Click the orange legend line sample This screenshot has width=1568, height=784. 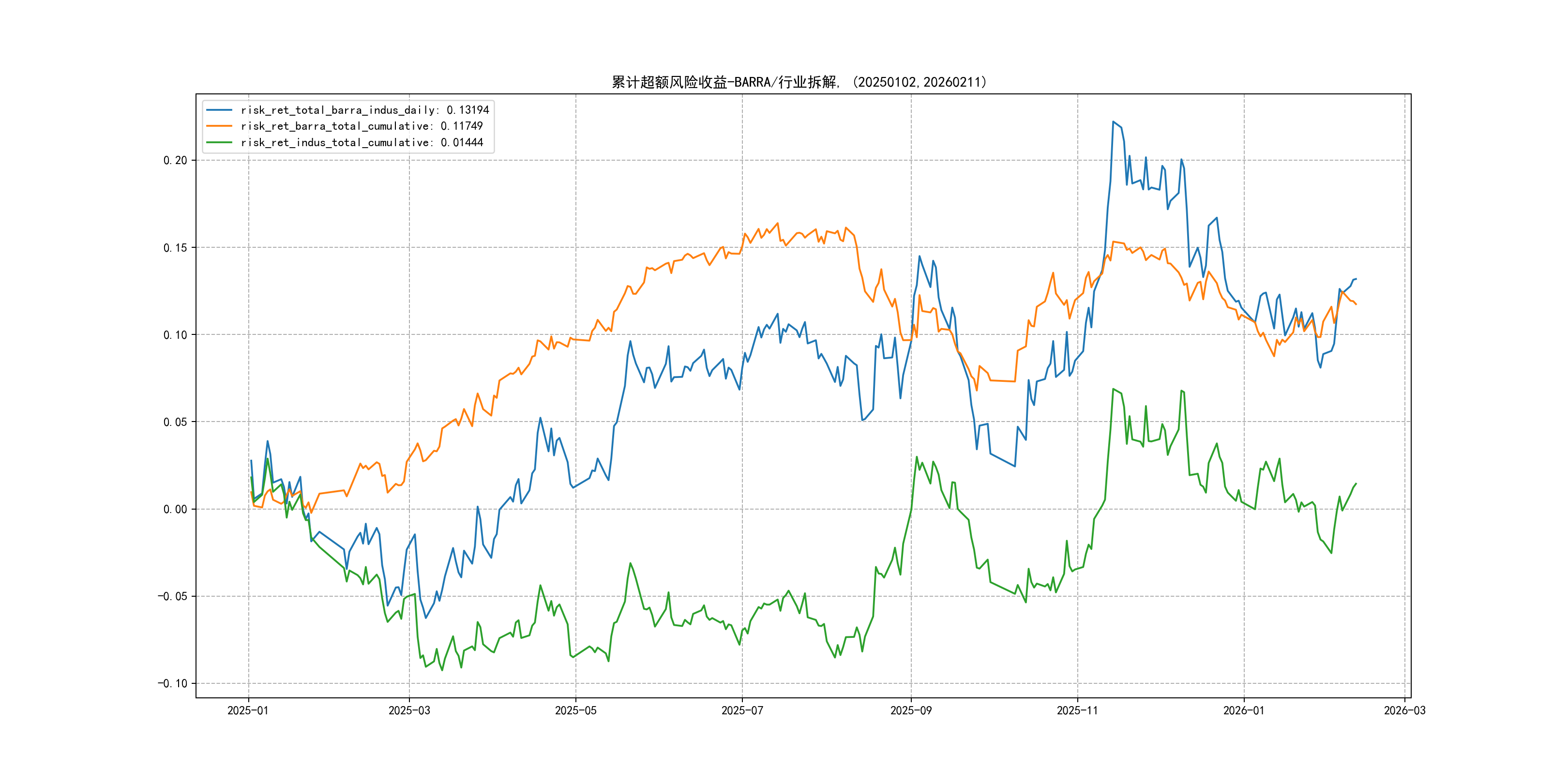219,126
